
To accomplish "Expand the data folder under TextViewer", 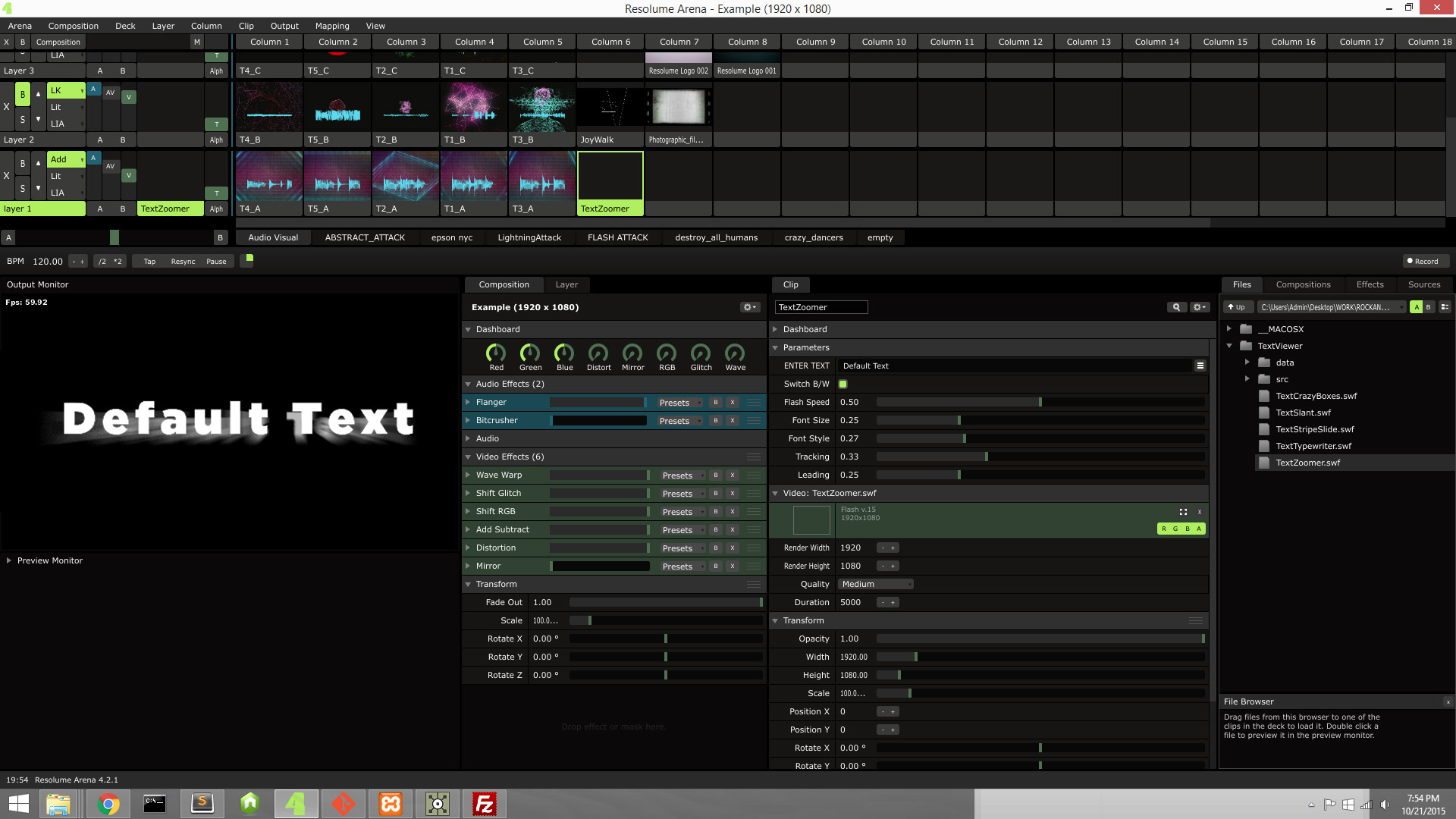I will [1248, 362].
